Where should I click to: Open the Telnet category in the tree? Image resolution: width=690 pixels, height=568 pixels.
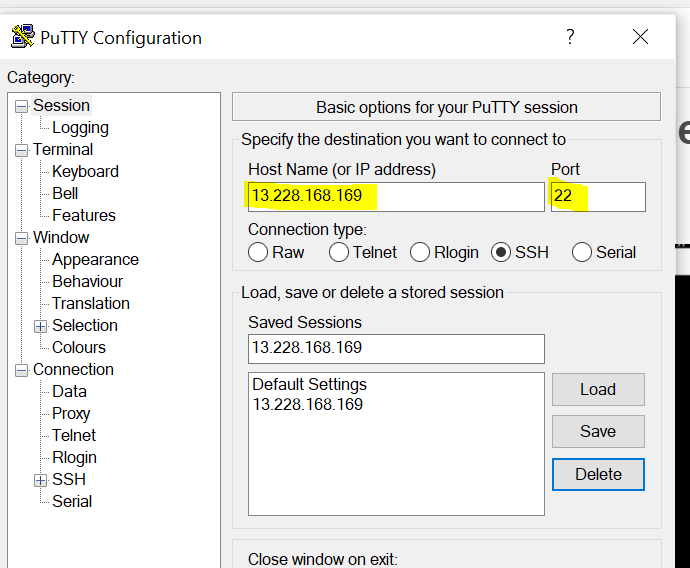[x=73, y=436]
